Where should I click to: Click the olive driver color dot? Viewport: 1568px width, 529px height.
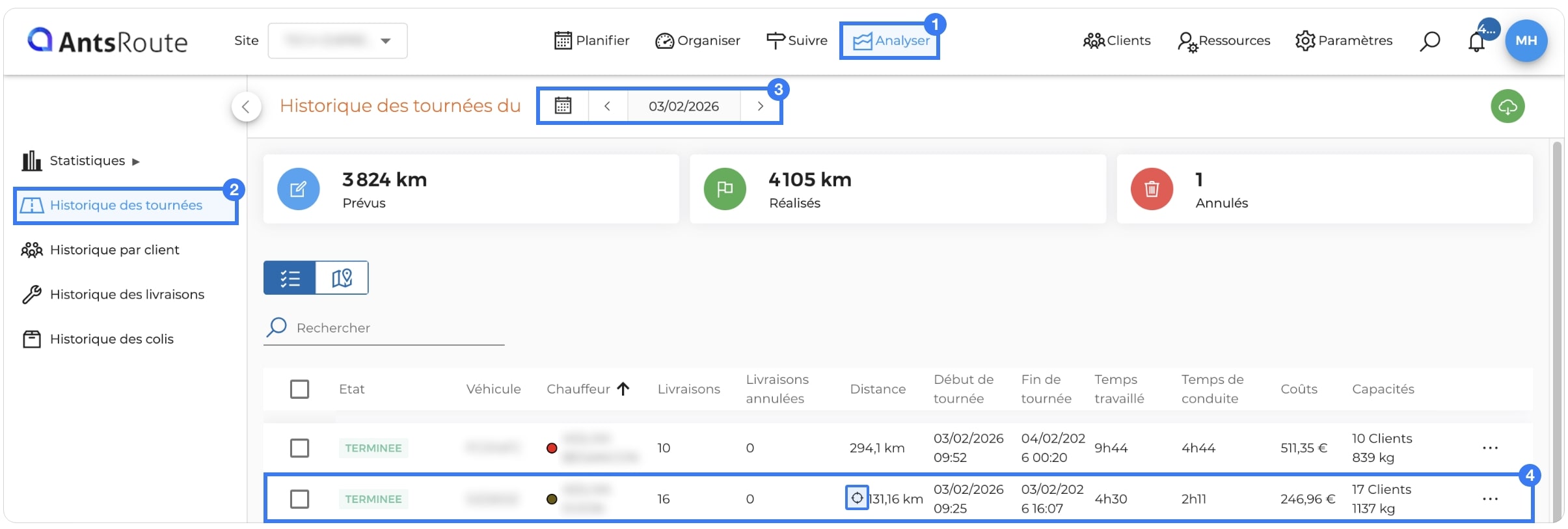click(x=552, y=499)
